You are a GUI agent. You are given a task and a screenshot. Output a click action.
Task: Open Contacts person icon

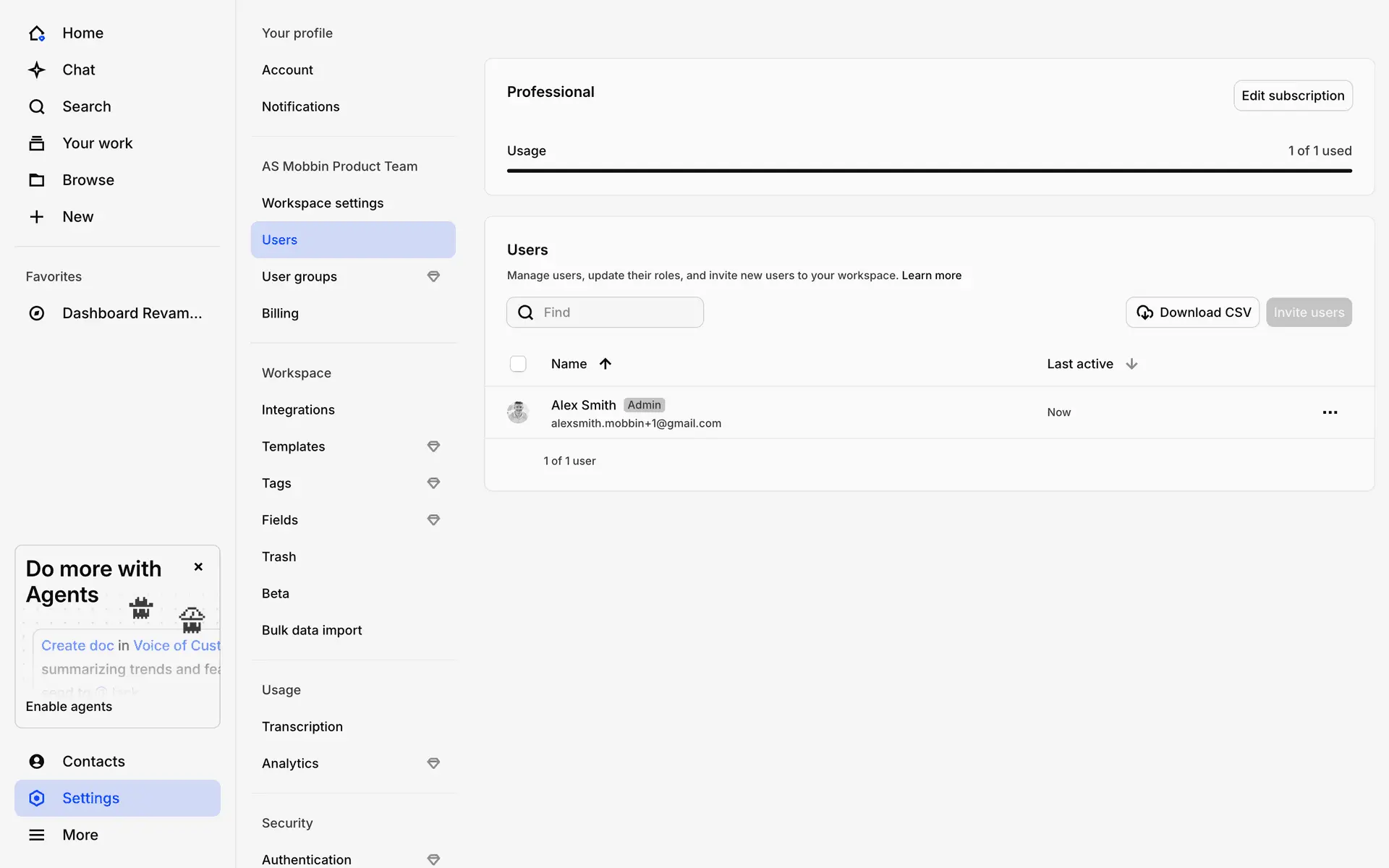point(37,762)
